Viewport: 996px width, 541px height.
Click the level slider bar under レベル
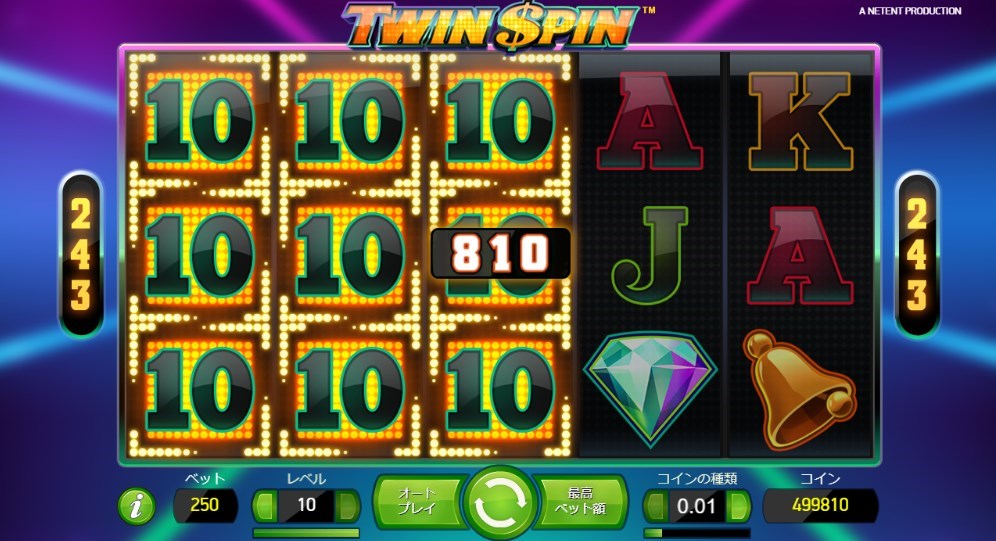tap(306, 533)
